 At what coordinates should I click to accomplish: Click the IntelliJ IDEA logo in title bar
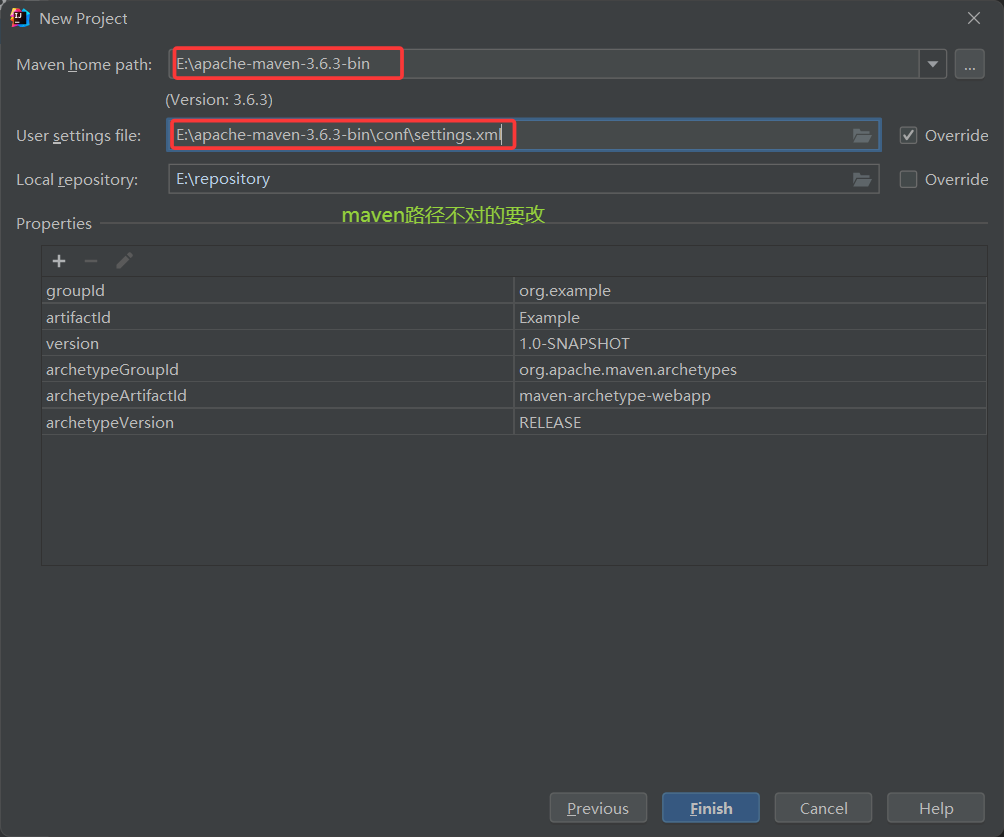click(x=19, y=18)
